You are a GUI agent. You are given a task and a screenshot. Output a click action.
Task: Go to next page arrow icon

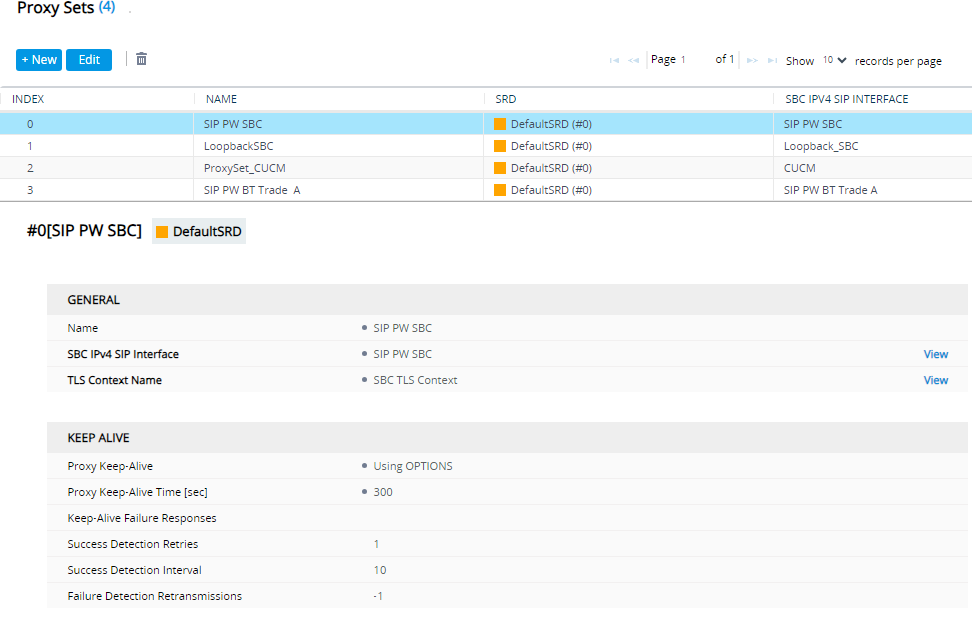[x=752, y=60]
